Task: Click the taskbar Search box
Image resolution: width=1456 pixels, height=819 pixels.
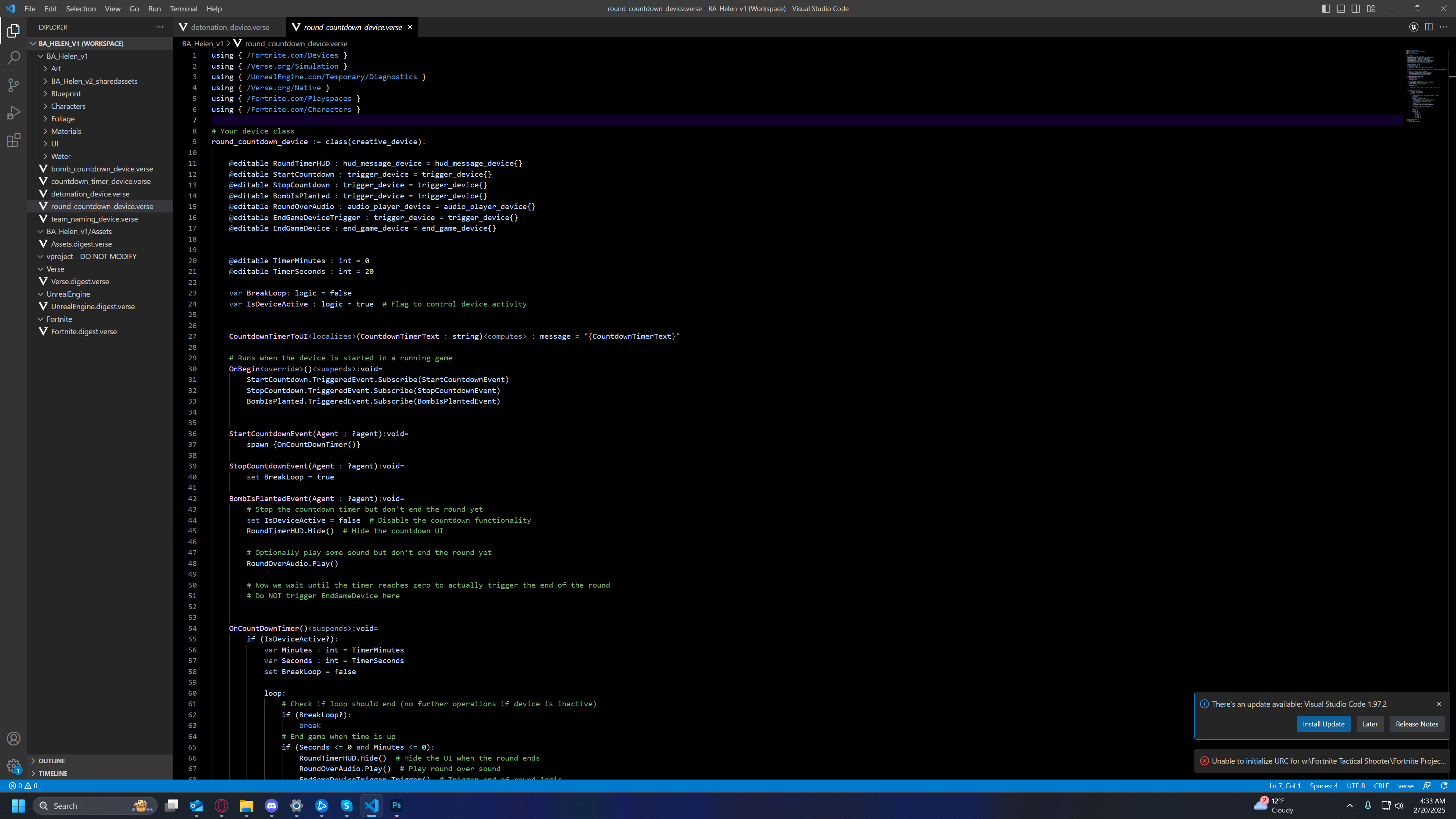Action: 95,805
